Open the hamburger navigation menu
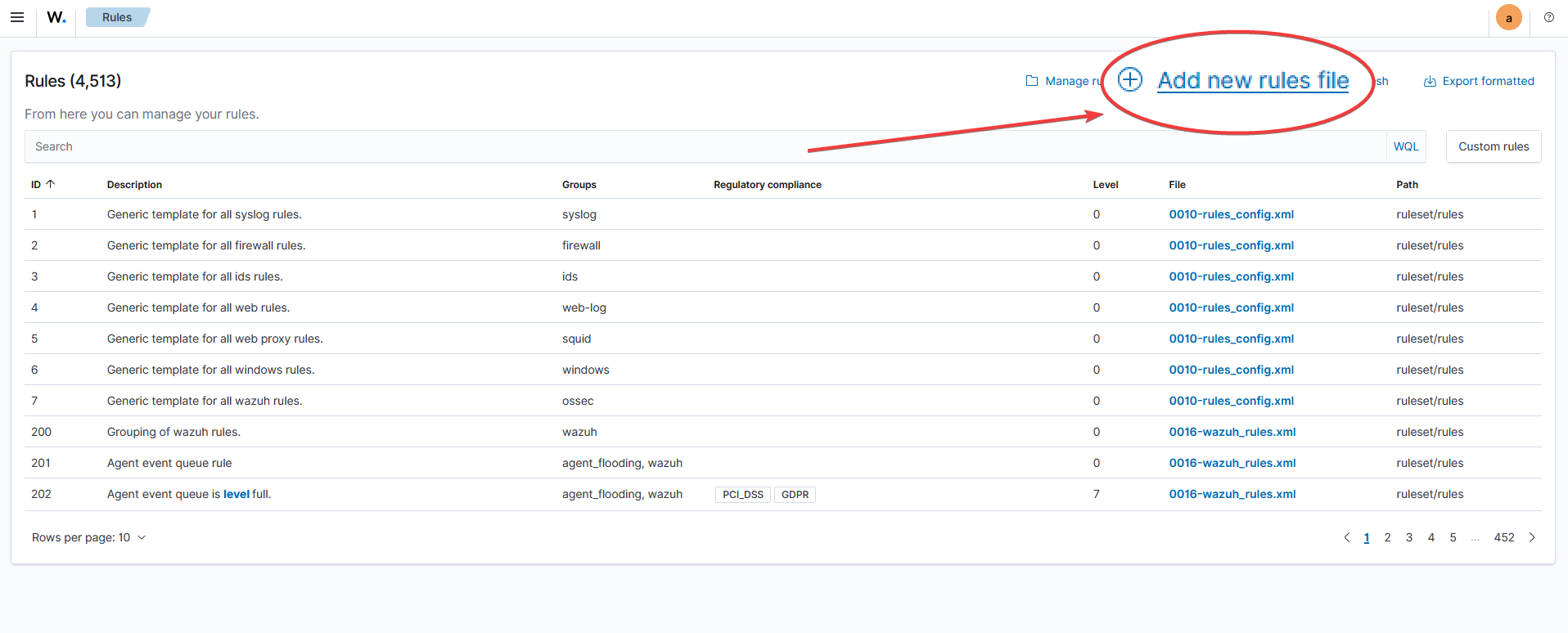The width and height of the screenshot is (1568, 633). [17, 17]
